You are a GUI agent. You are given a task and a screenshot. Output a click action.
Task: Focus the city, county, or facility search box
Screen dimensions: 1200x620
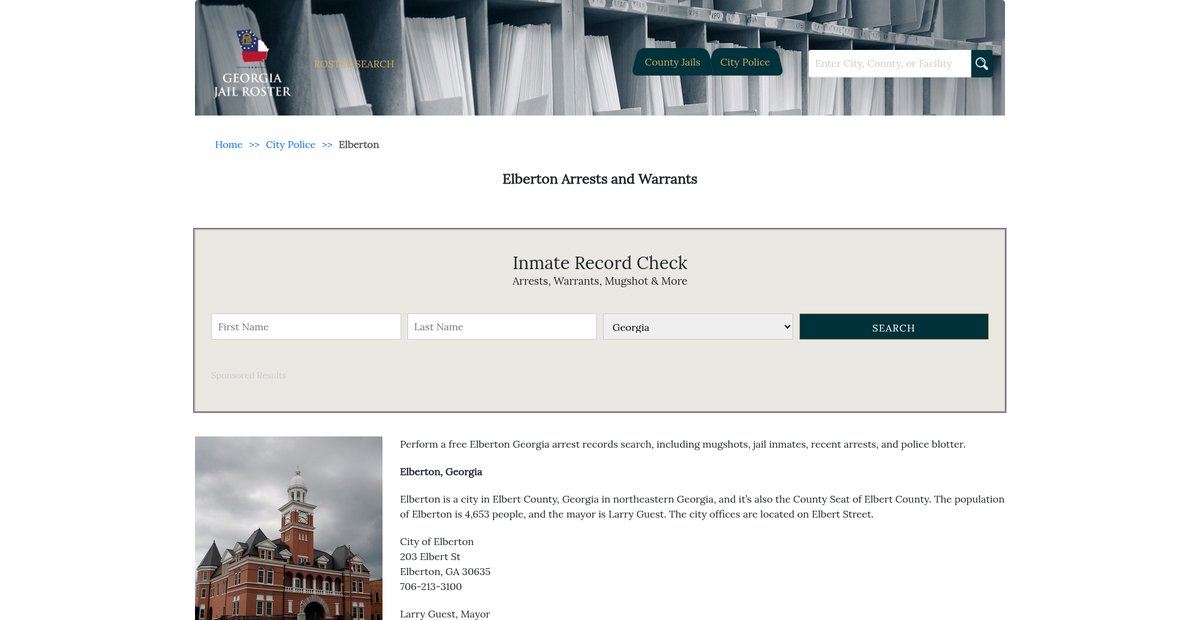(889, 64)
